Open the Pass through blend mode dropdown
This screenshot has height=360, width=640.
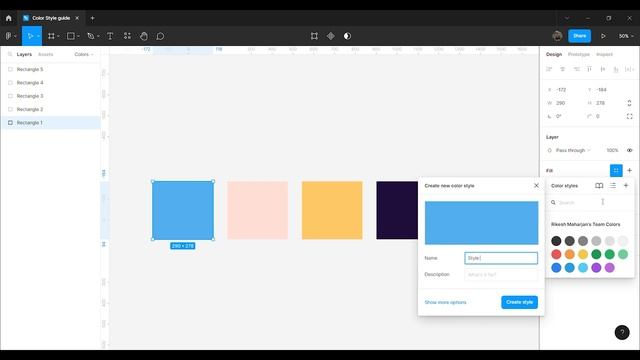pyautogui.click(x=573, y=150)
